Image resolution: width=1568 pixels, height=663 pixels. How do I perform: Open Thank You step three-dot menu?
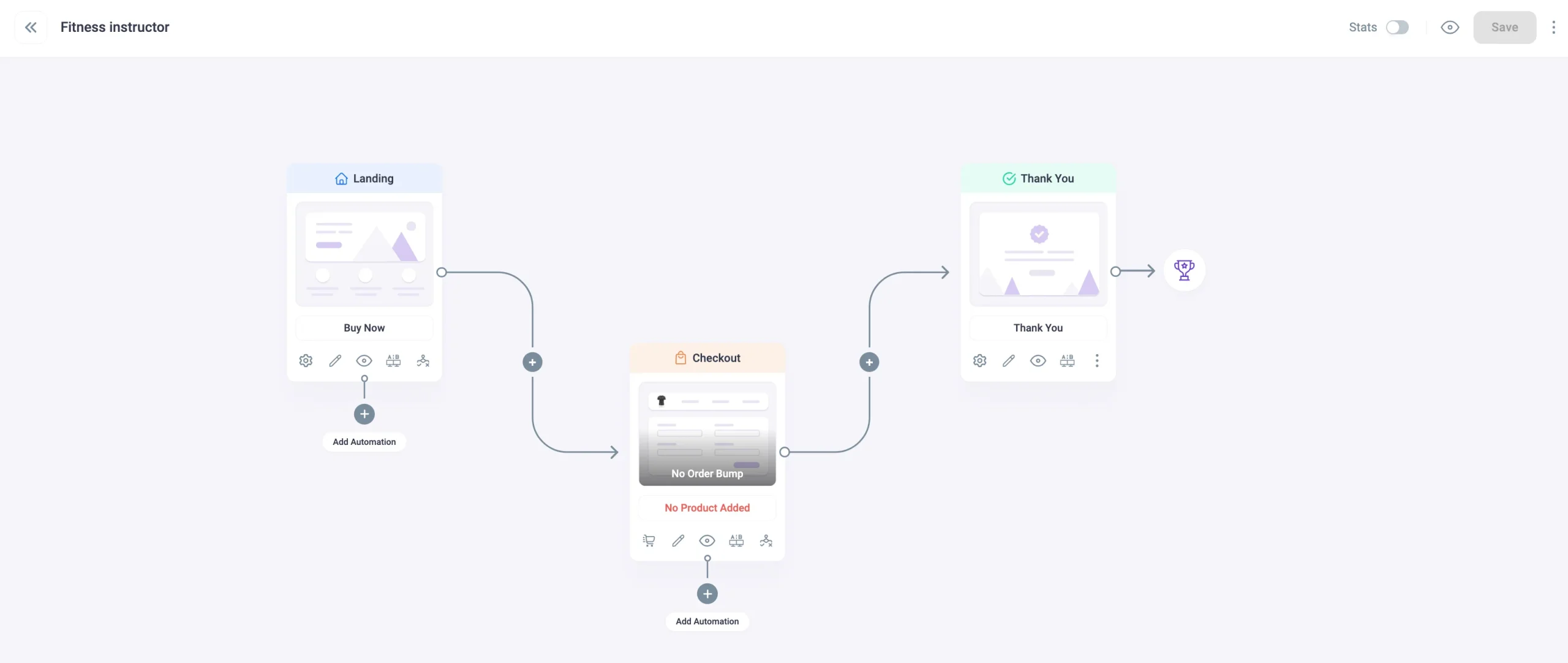(1096, 361)
